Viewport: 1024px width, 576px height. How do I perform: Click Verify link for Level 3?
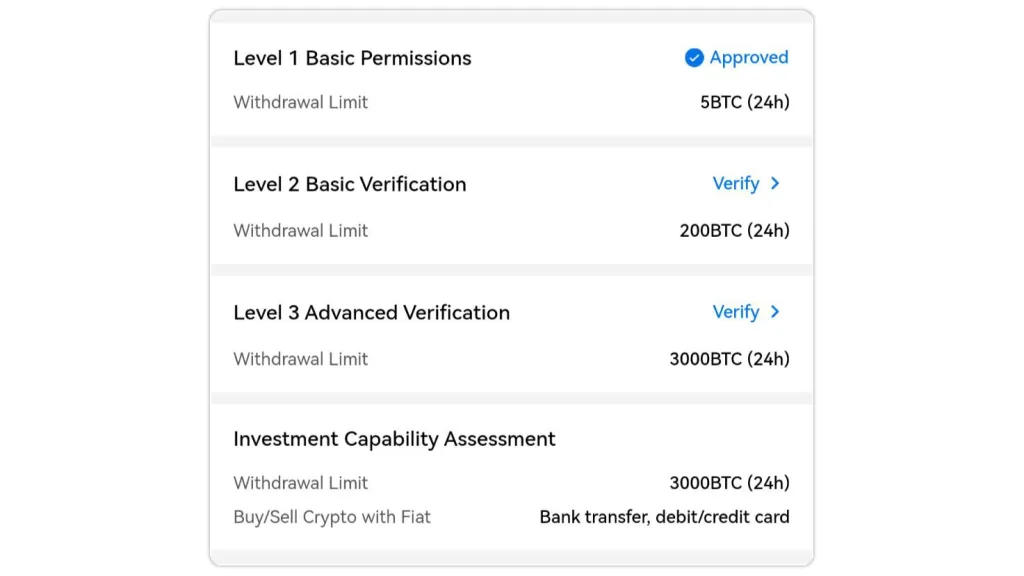(x=736, y=312)
